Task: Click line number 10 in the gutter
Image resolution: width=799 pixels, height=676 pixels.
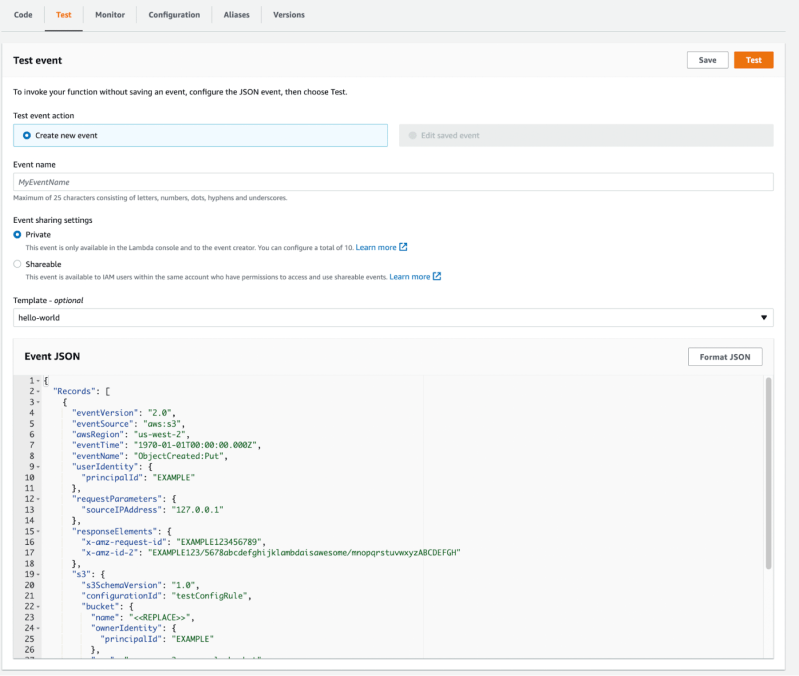Action: click(x=30, y=478)
